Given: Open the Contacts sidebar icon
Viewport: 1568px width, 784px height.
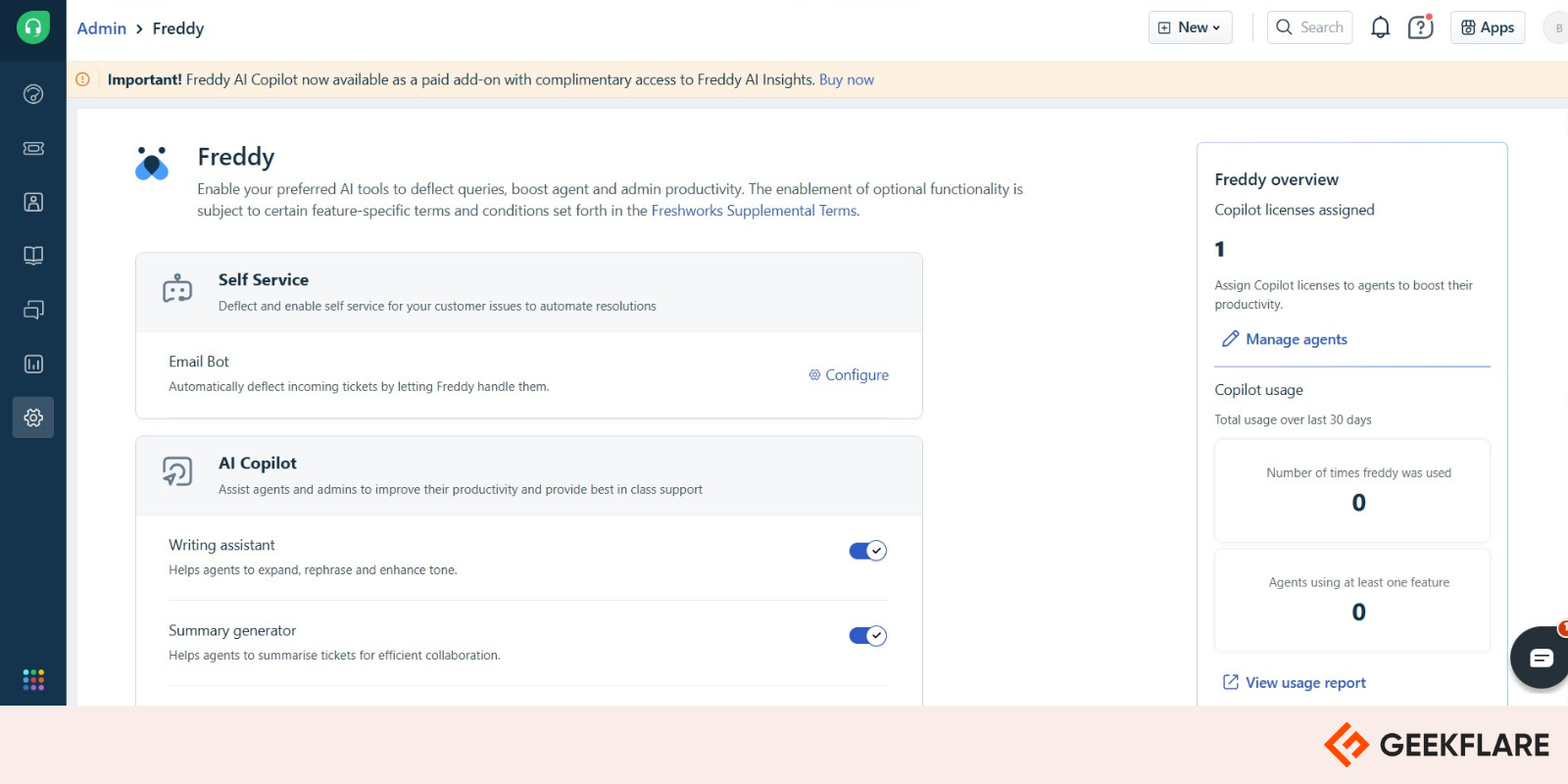Looking at the screenshot, I should [x=33, y=202].
